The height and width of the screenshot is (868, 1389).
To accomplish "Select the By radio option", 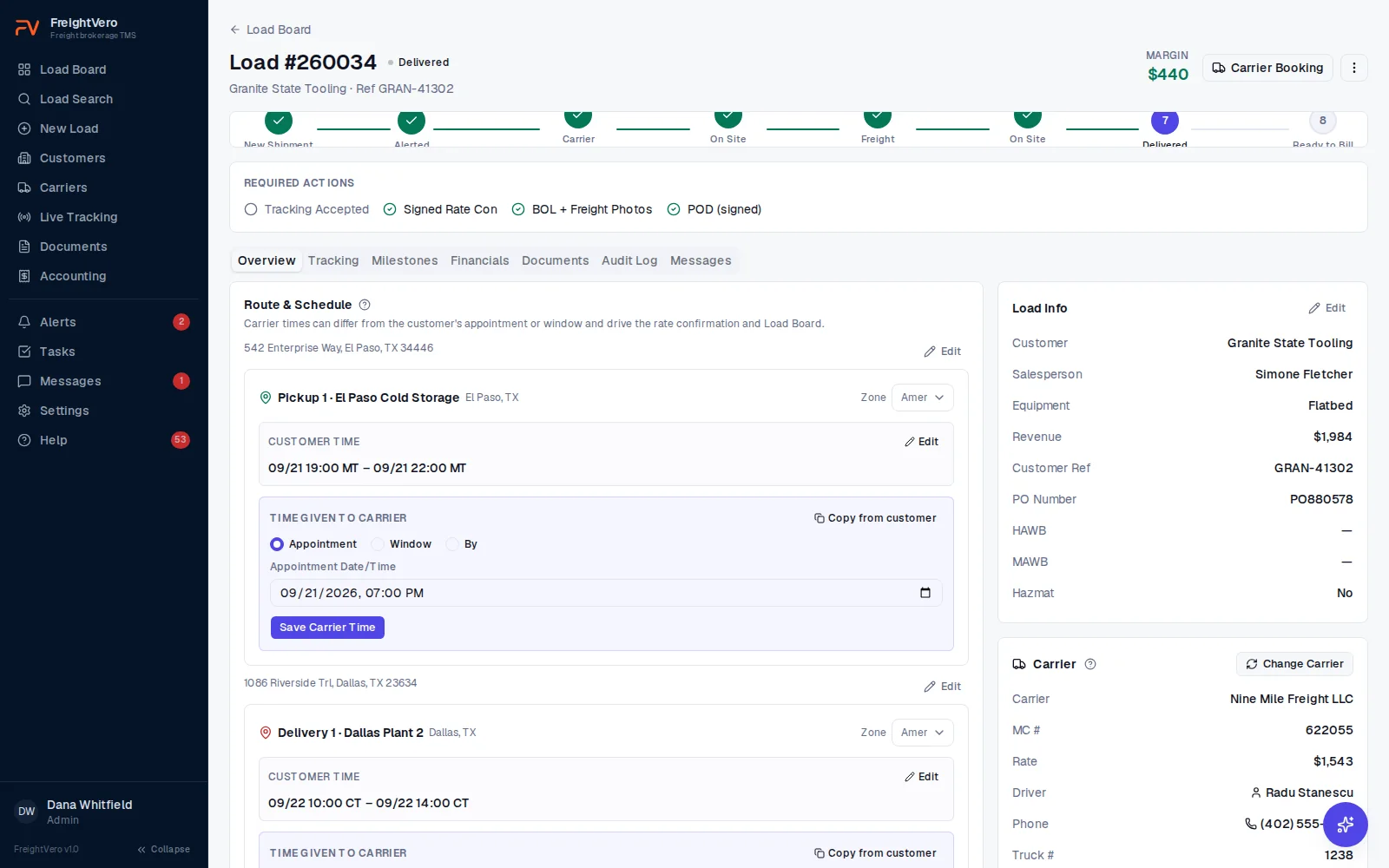I will [x=452, y=544].
